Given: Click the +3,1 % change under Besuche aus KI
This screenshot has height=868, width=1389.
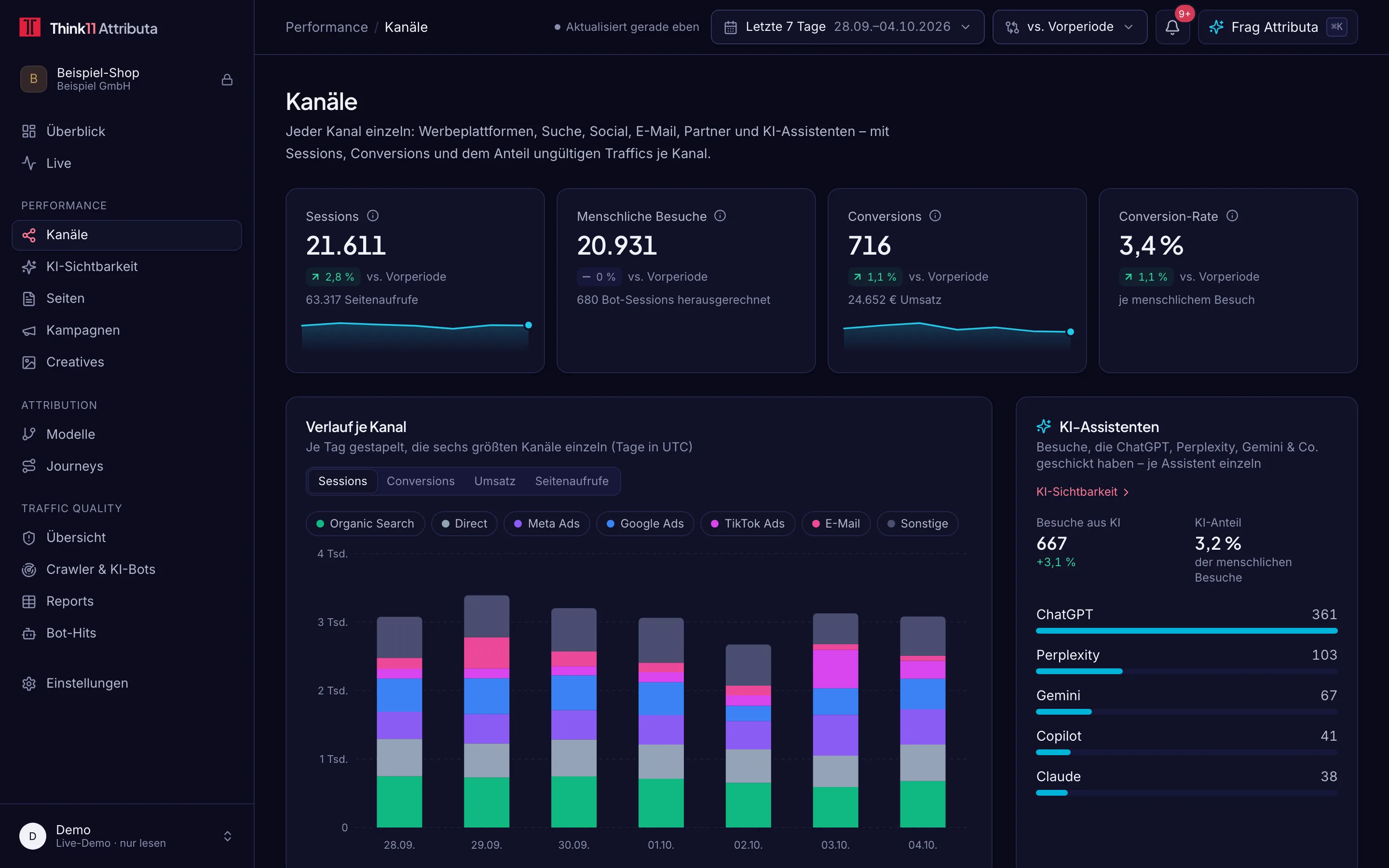Looking at the screenshot, I should [1056, 562].
